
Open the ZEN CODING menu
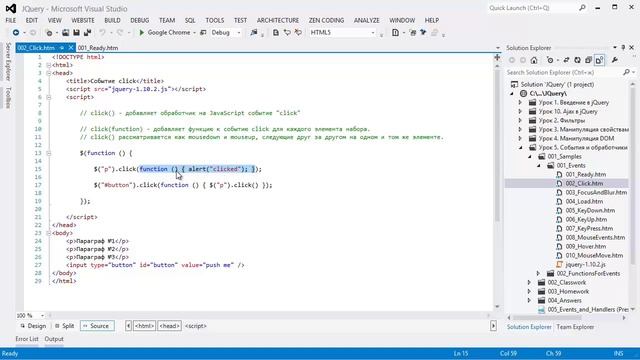tap(326, 20)
